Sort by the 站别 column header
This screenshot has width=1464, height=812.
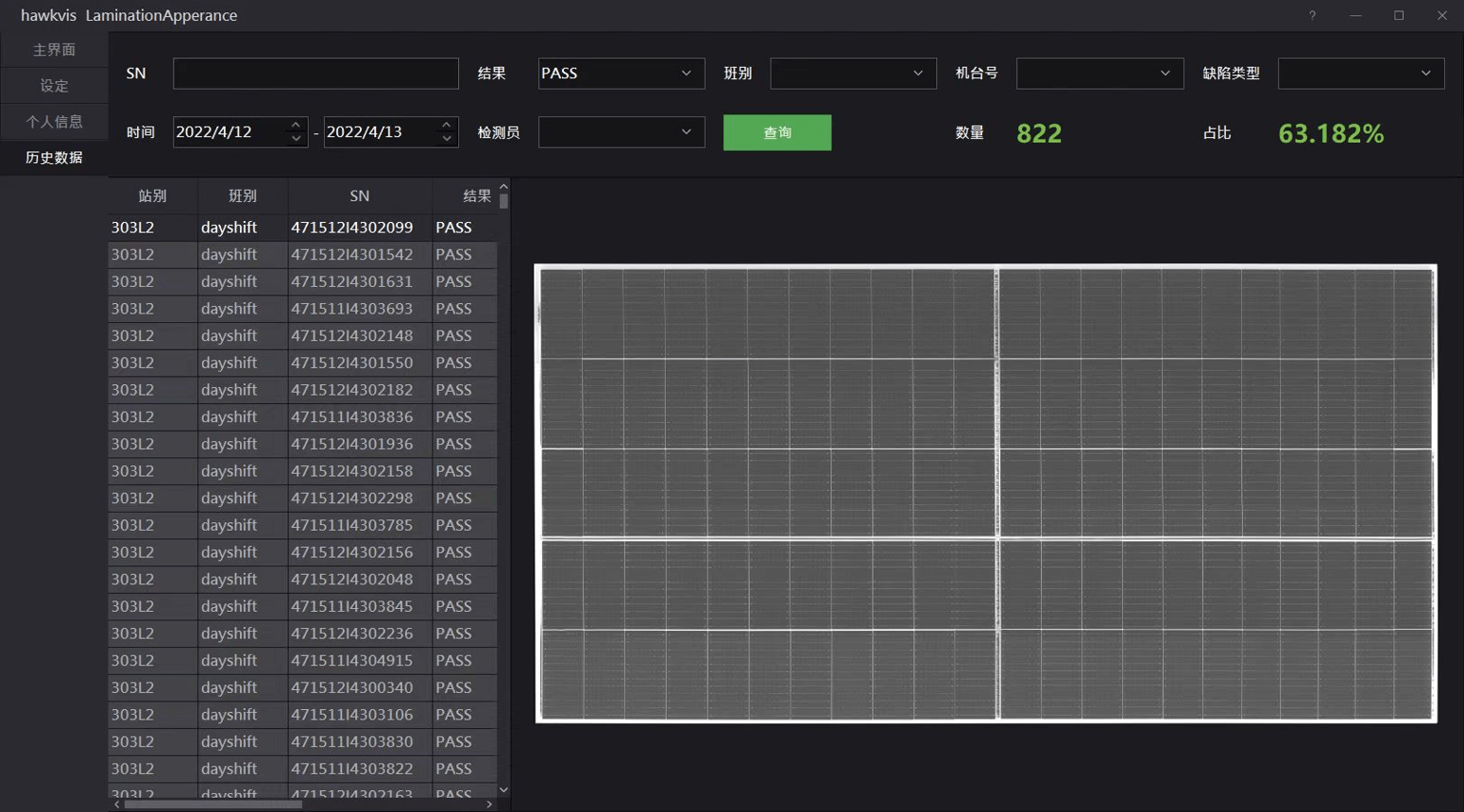click(x=152, y=195)
